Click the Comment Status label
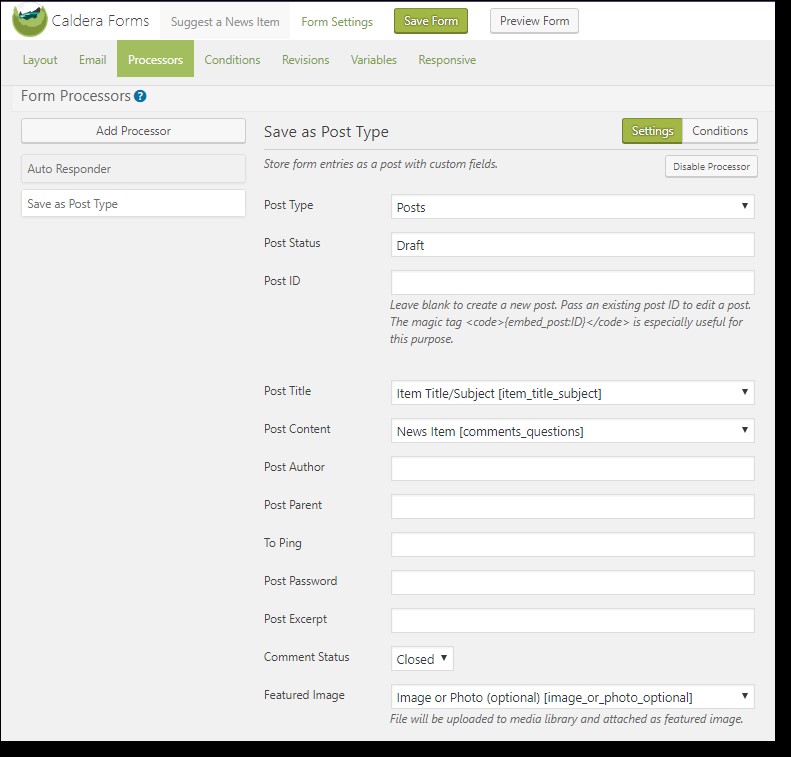The image size is (791, 757). point(306,657)
